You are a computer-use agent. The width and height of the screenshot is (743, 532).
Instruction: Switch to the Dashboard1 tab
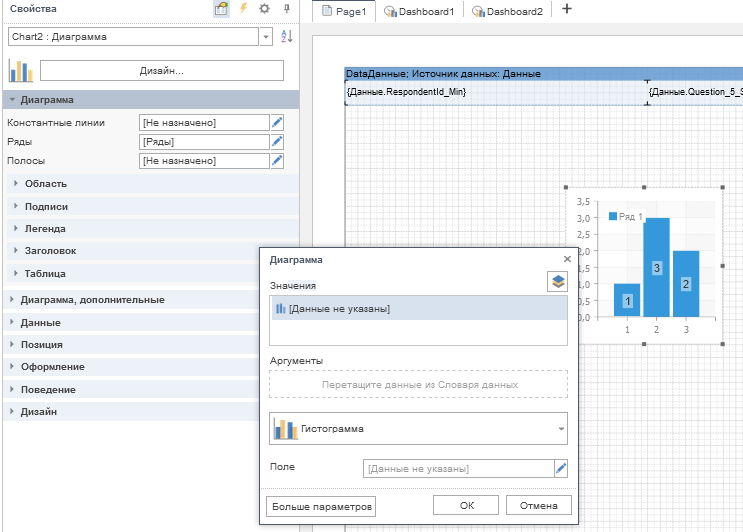click(419, 12)
